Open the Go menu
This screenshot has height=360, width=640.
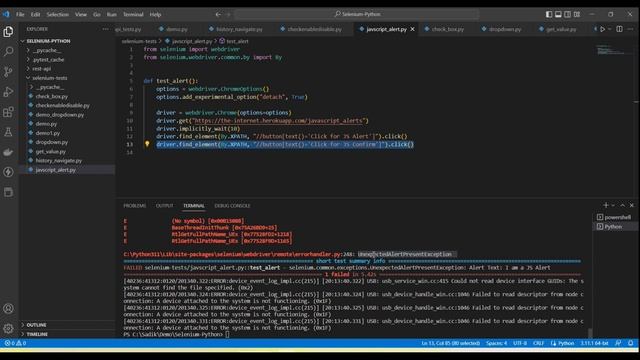(x=97, y=14)
